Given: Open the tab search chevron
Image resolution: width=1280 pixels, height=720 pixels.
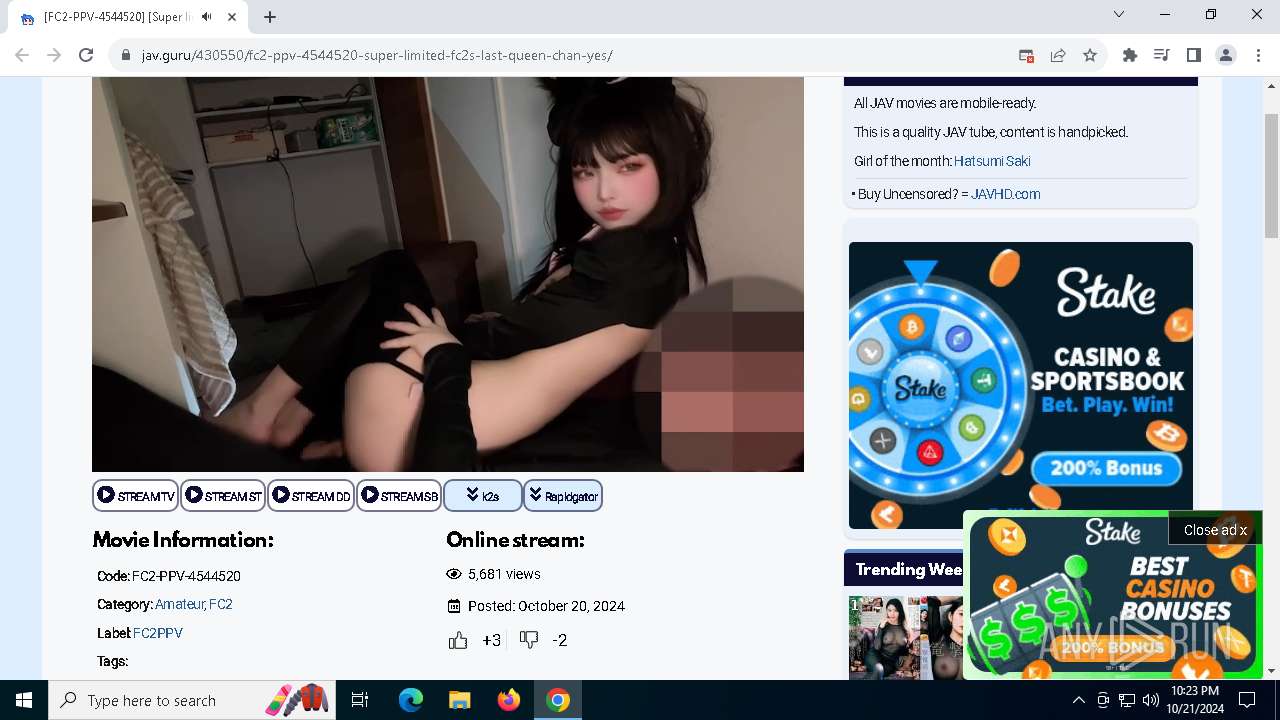Looking at the screenshot, I should click(x=1119, y=14).
